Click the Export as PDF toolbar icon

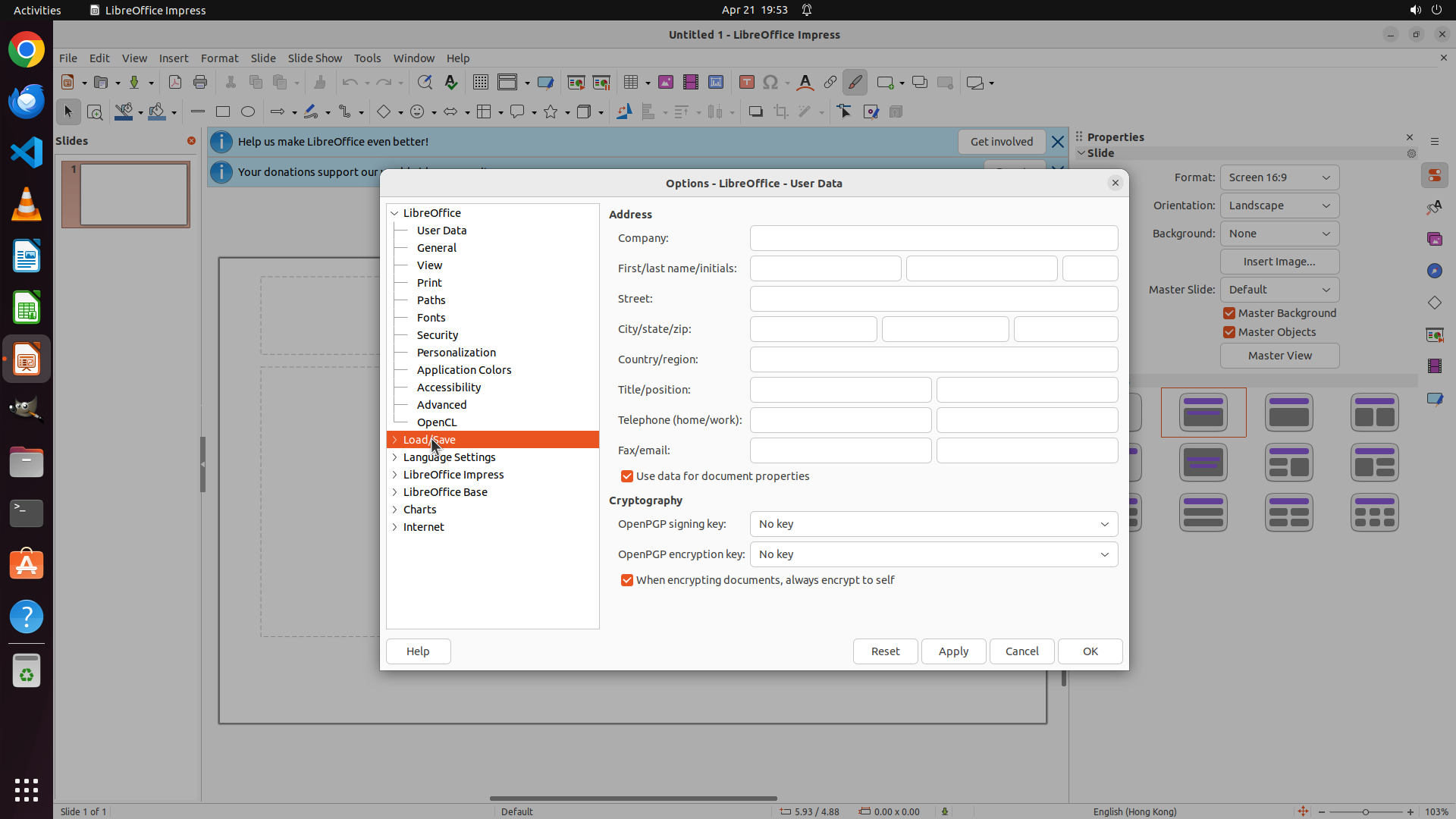[174, 83]
